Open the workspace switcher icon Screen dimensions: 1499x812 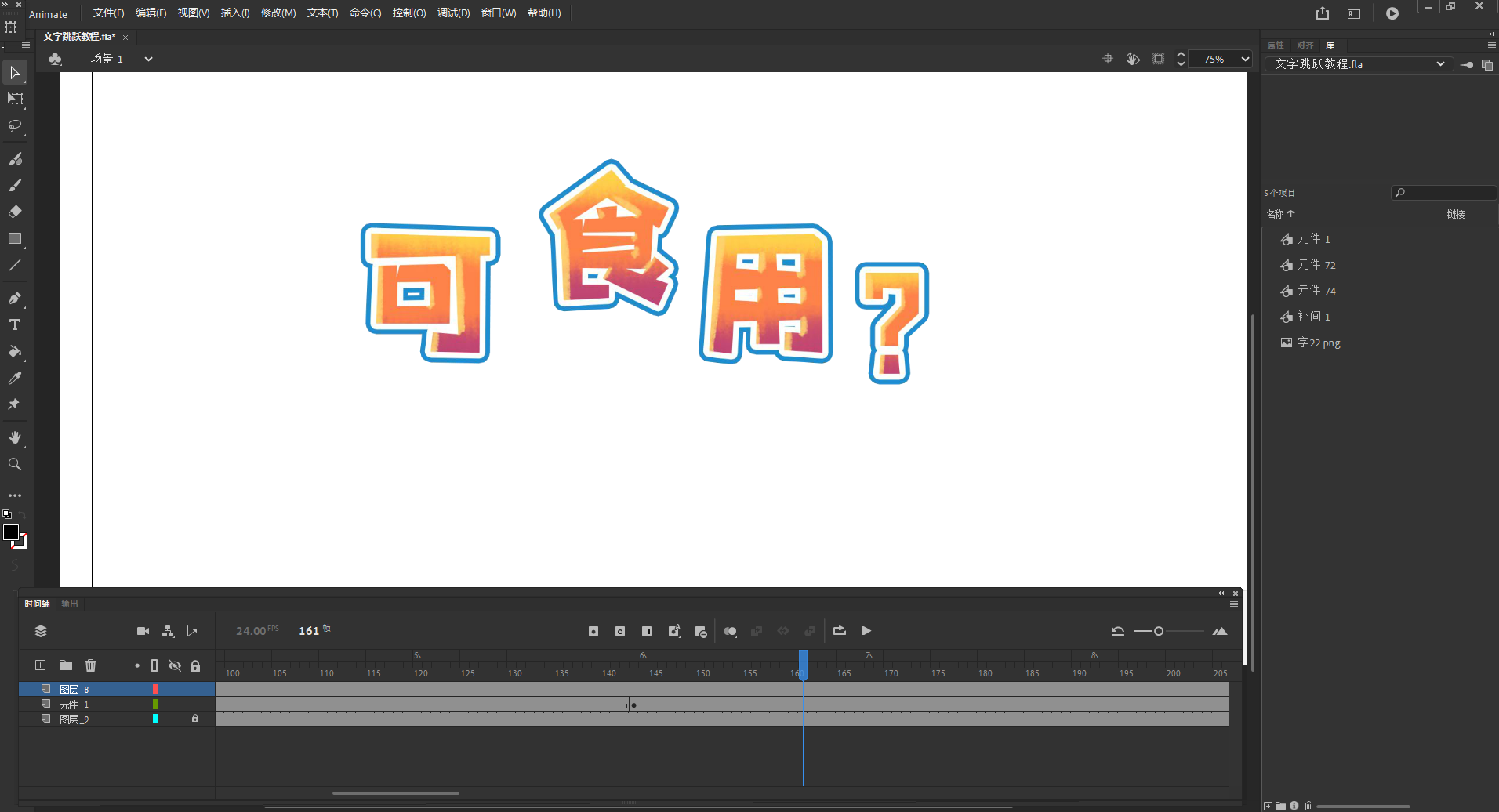tap(1354, 13)
